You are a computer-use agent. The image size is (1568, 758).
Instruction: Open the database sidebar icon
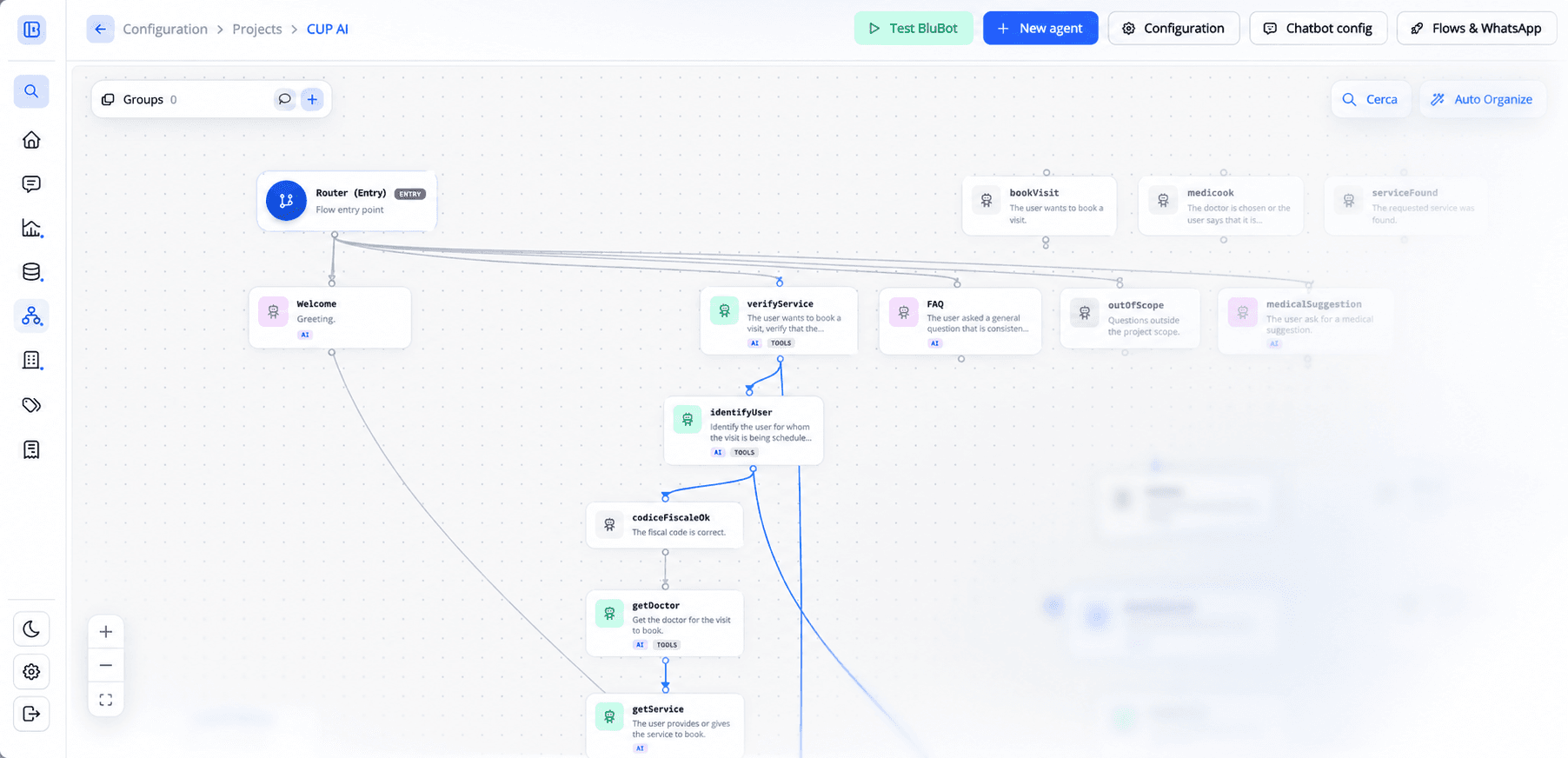point(31,272)
